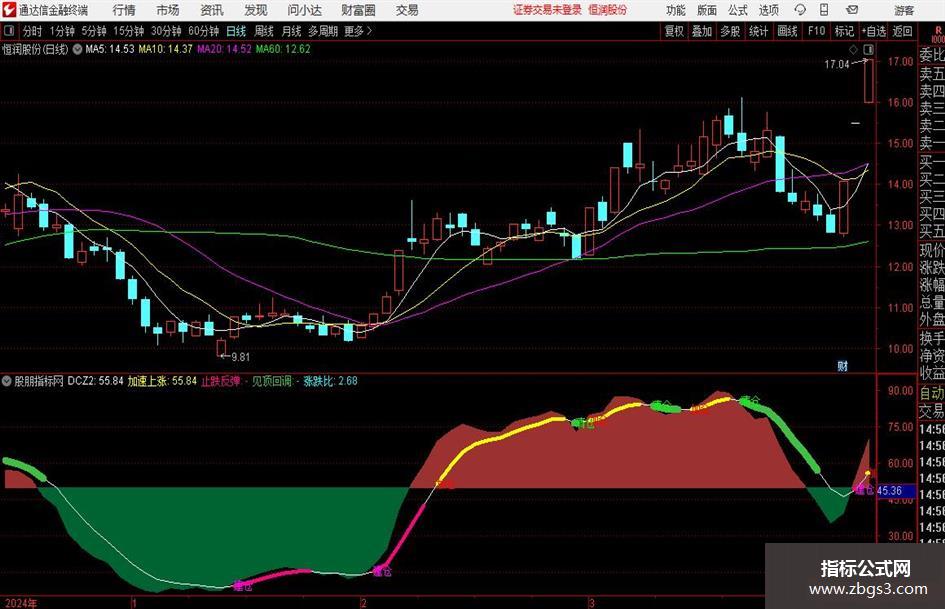Image resolution: width=945 pixels, height=609 pixels.
Task: Click the 2024年 timeline label
Action: click(21, 603)
